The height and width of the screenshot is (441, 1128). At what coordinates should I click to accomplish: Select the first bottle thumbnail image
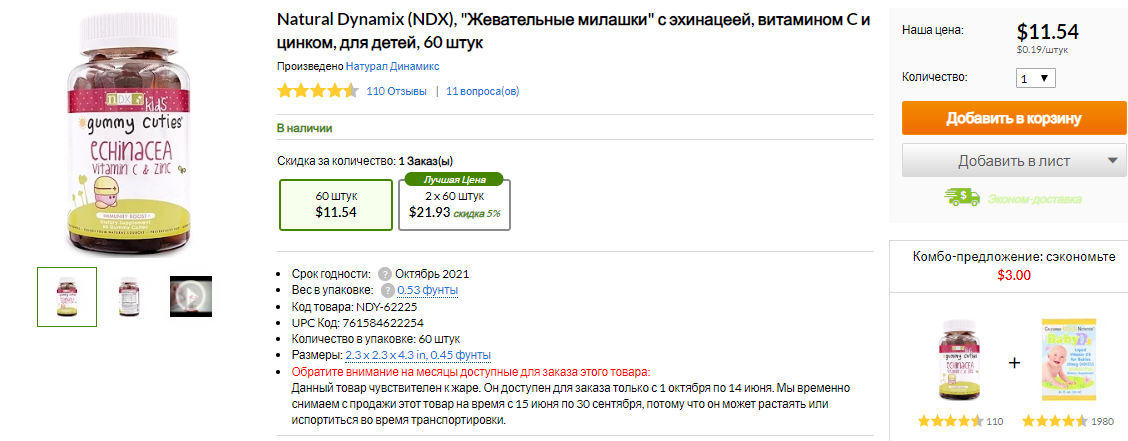tap(67, 296)
